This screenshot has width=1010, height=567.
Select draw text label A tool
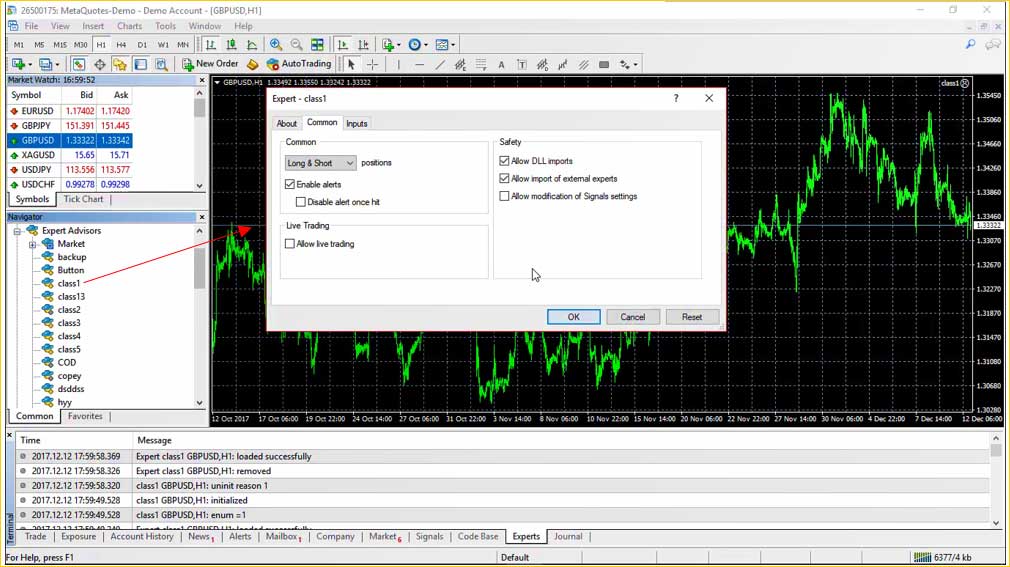[501, 64]
